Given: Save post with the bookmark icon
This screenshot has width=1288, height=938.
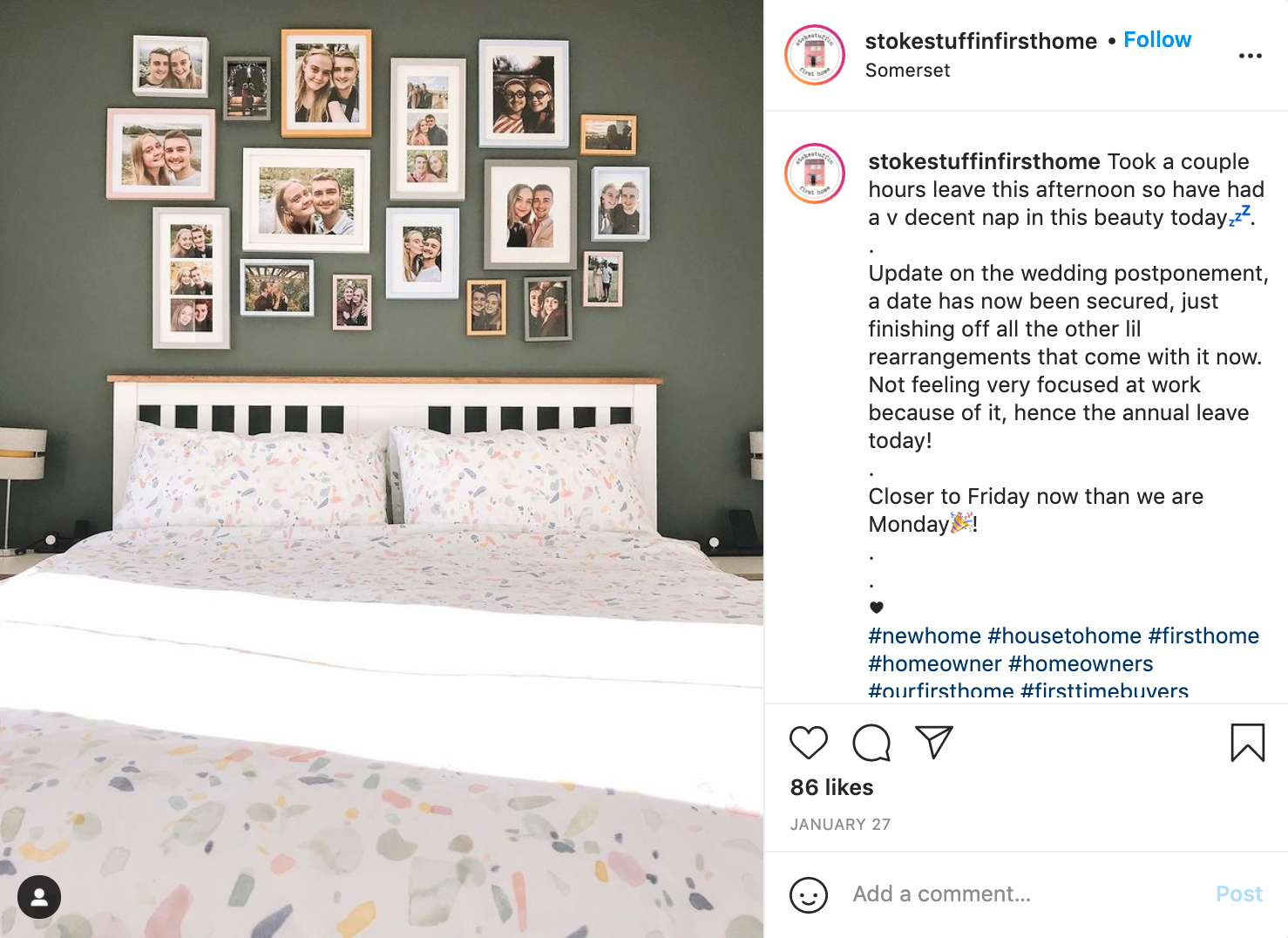Looking at the screenshot, I should point(1247,743).
